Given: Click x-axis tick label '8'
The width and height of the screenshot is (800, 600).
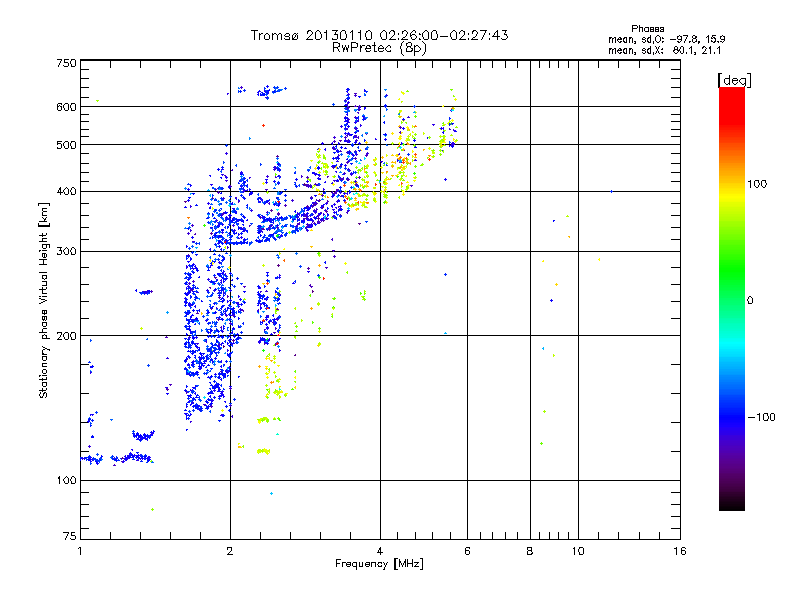Looking at the screenshot, I should [530, 551].
